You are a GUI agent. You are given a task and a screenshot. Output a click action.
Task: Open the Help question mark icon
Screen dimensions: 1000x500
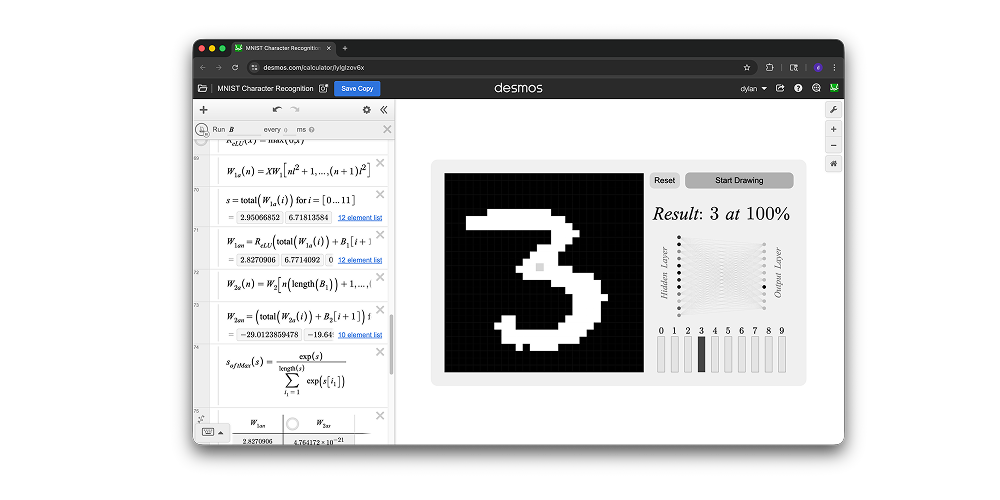click(798, 88)
